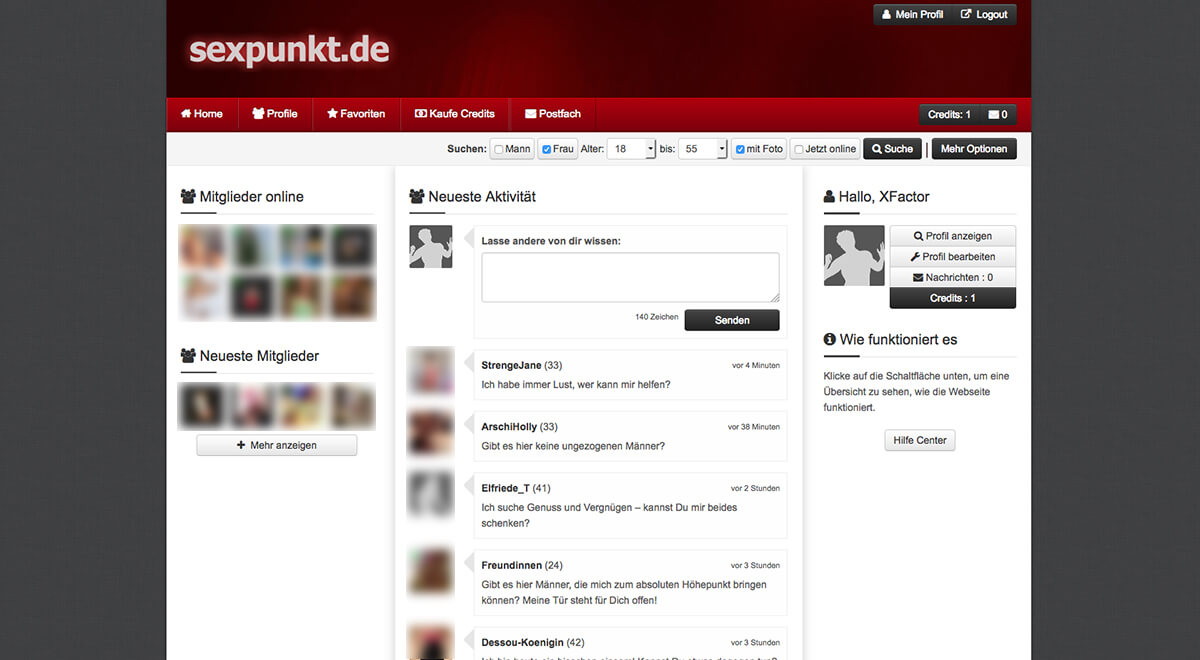The width and height of the screenshot is (1200, 660).
Task: Click the Credits : 1 sidebar button
Action: pos(952,298)
